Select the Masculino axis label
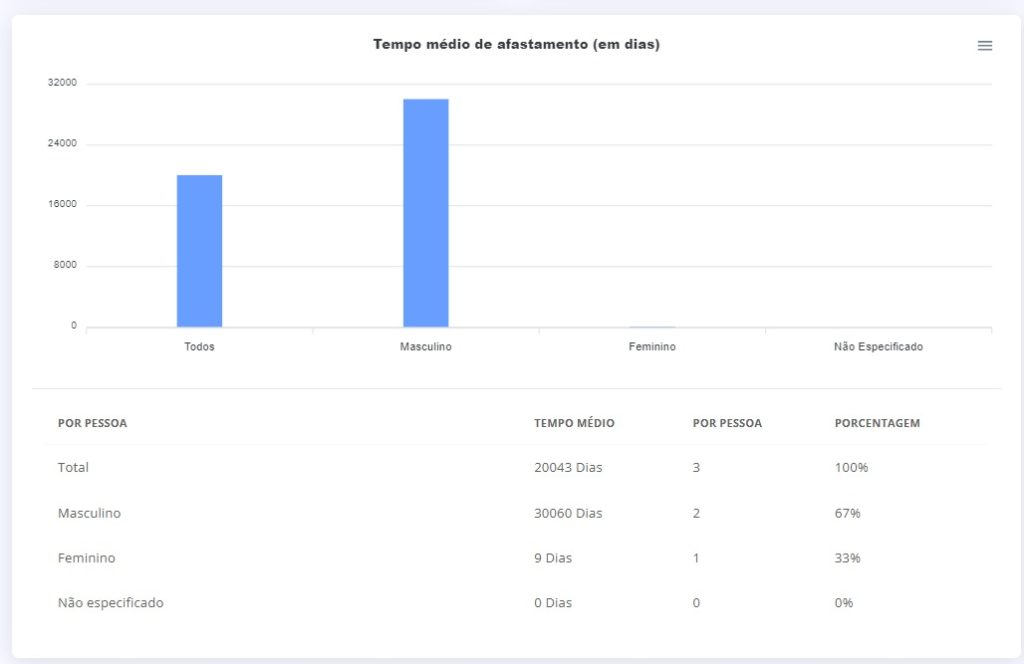Image resolution: width=1024 pixels, height=664 pixels. [x=426, y=347]
